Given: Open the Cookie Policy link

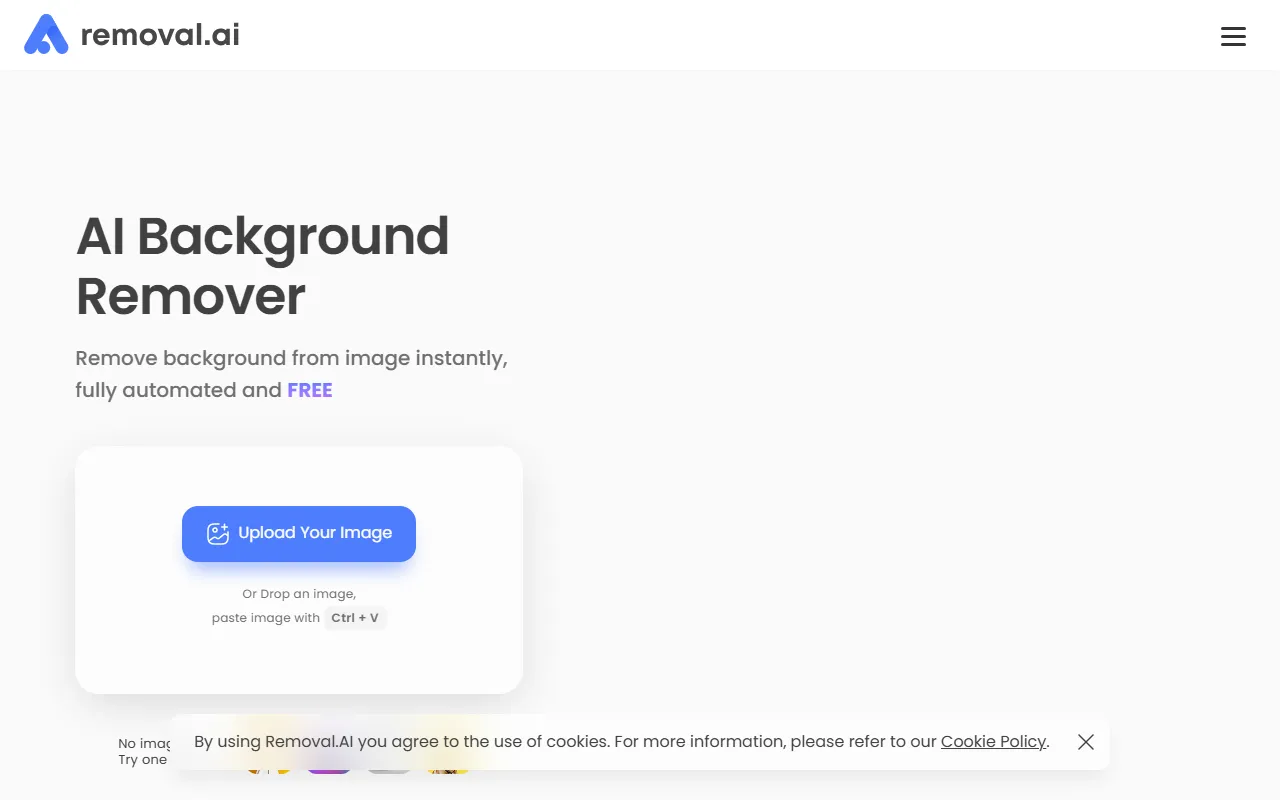Looking at the screenshot, I should (993, 741).
